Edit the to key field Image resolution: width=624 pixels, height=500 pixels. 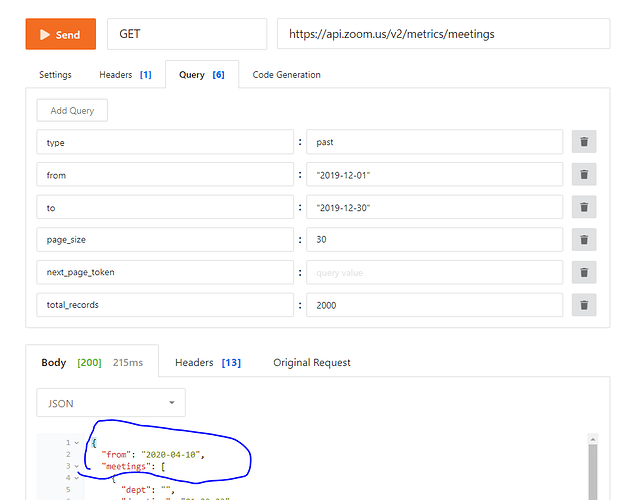(165, 207)
